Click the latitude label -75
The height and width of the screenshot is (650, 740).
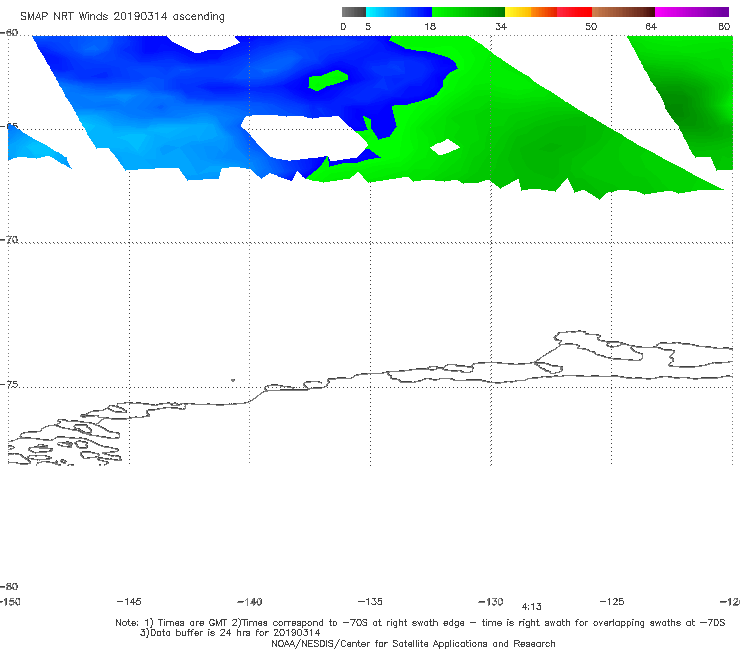coord(9,385)
